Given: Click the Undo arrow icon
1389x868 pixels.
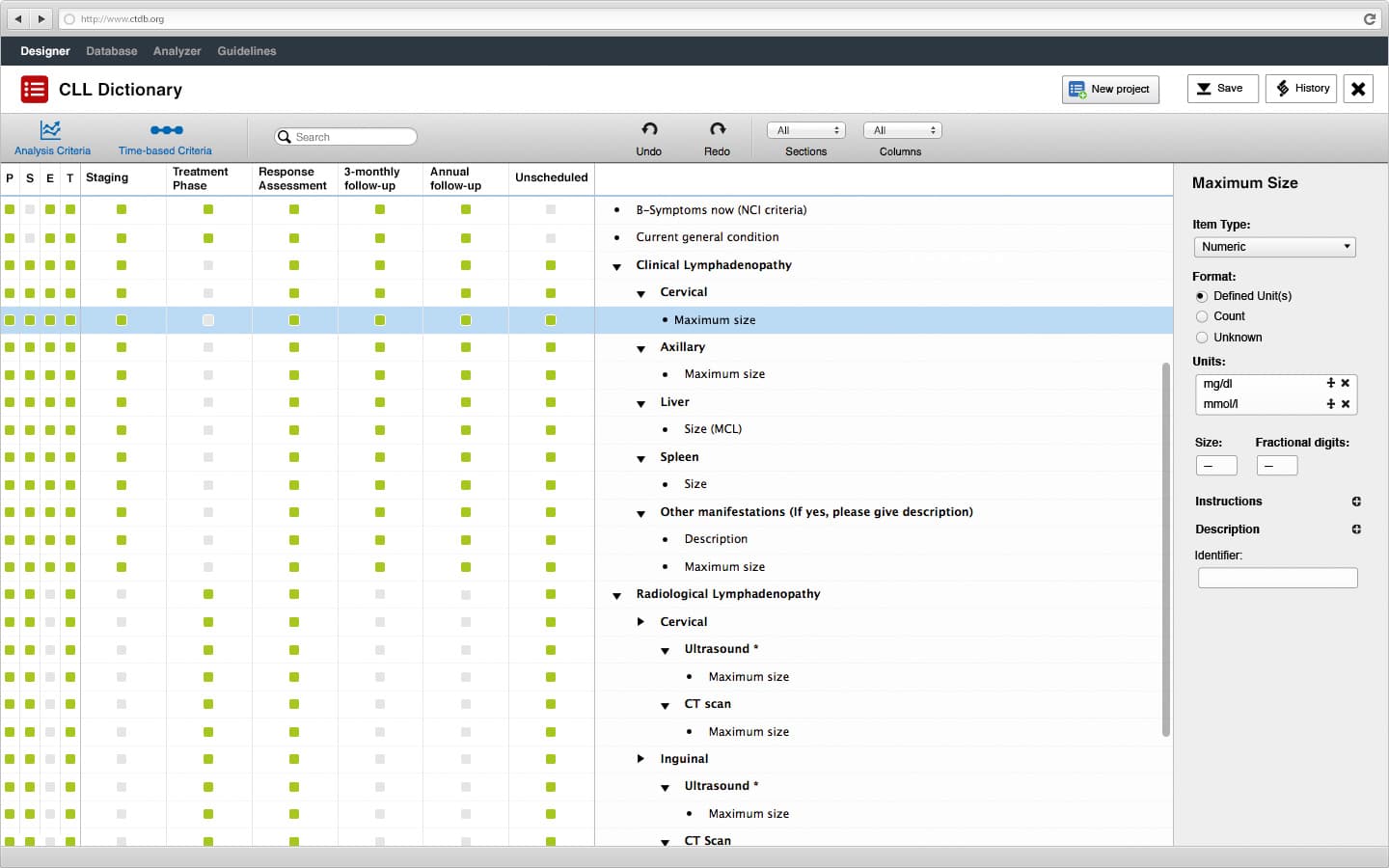Looking at the screenshot, I should coord(649,129).
